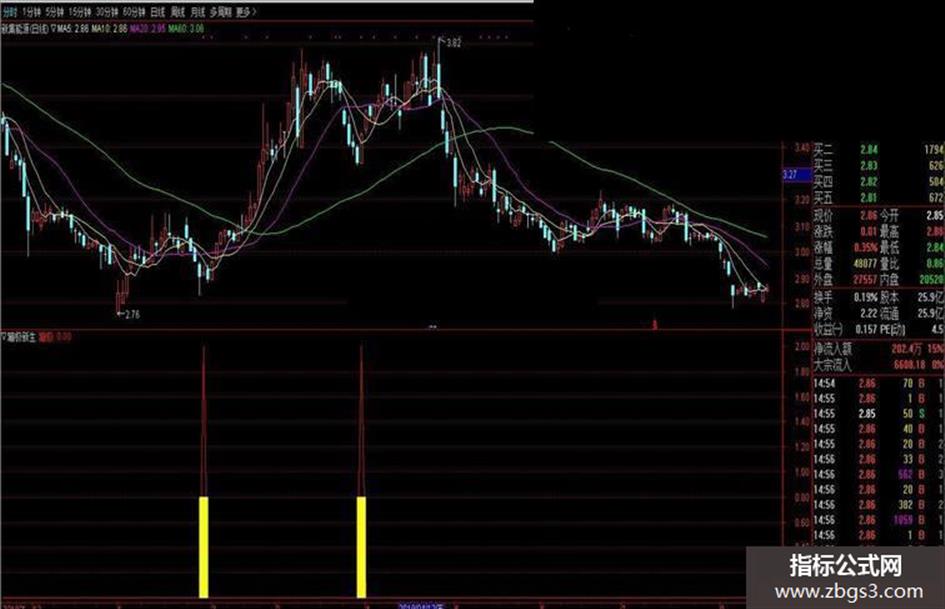
Task: Click the 内盘 label
Action: [889, 280]
